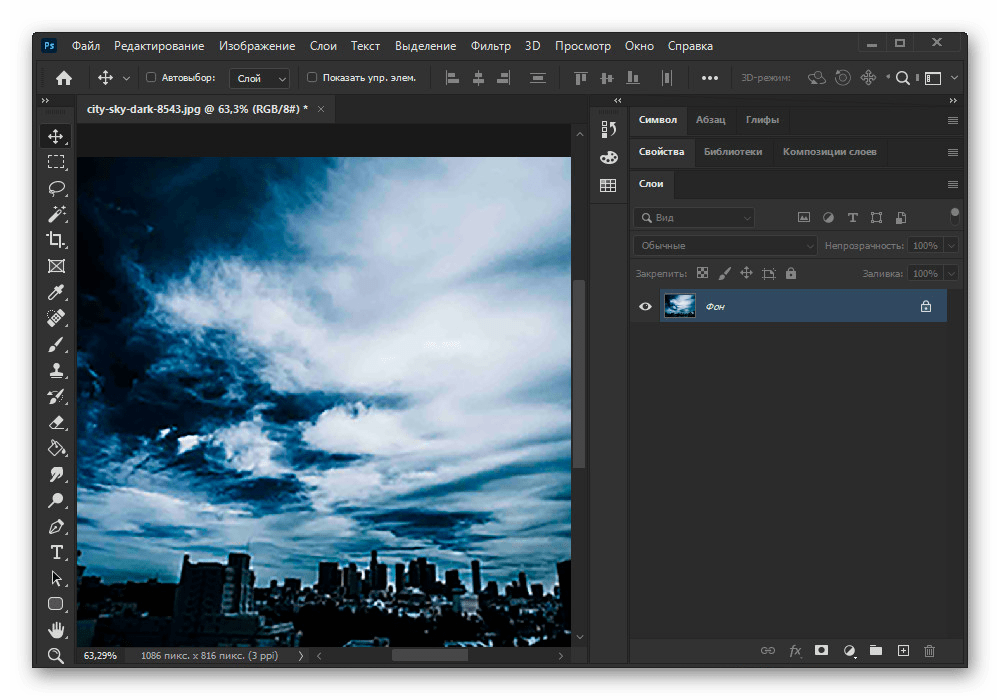1000x700 pixels.
Task: Enable the Автовыбор checkbox
Action: coord(151,77)
